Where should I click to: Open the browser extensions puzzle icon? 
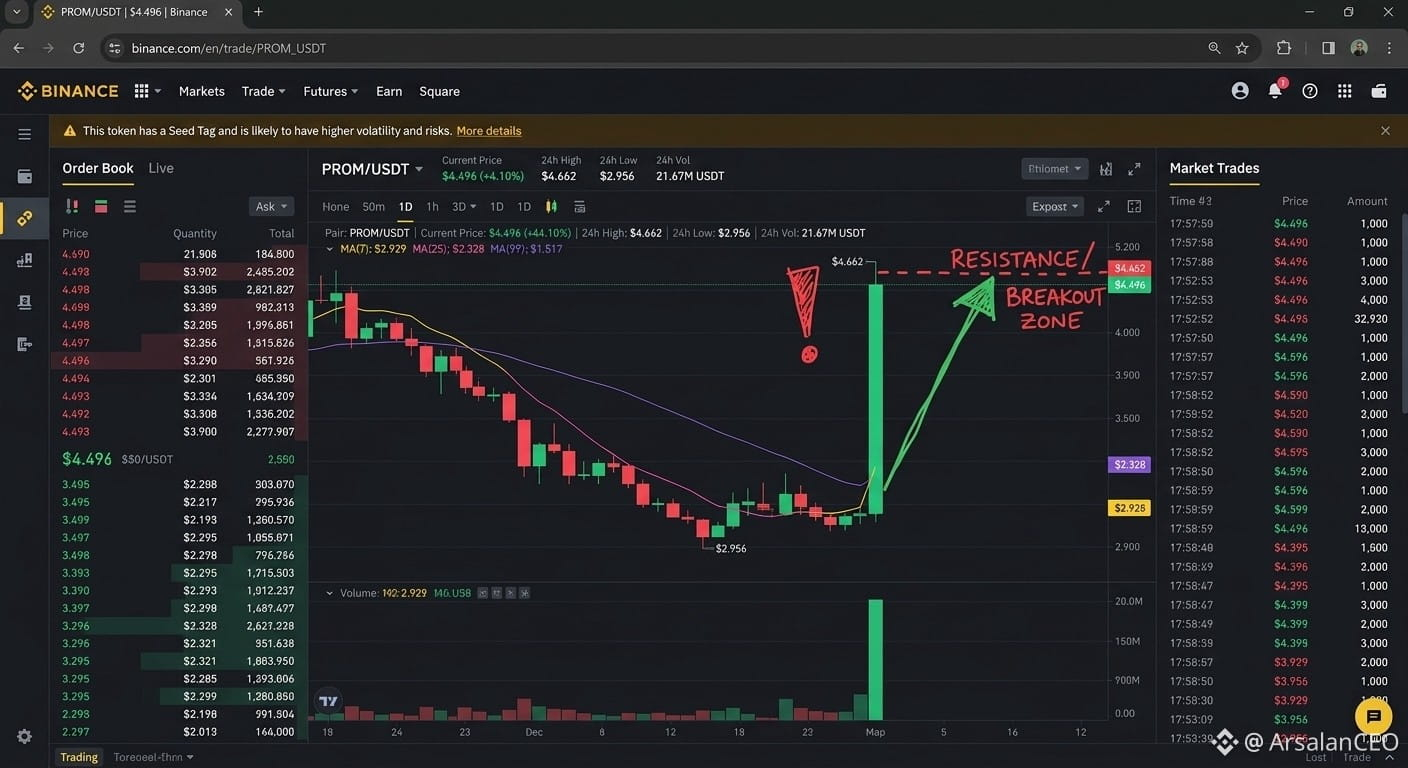pyautogui.click(x=1284, y=48)
